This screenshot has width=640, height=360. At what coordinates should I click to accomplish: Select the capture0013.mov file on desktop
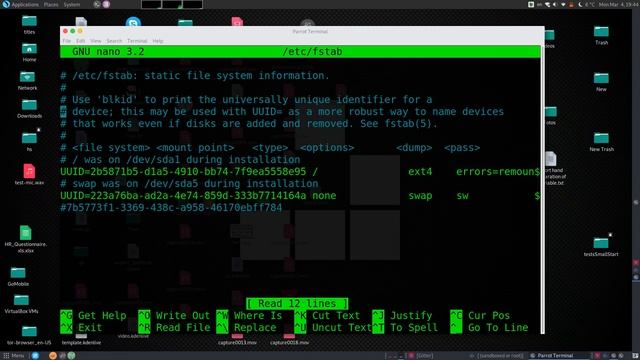tap(237, 340)
